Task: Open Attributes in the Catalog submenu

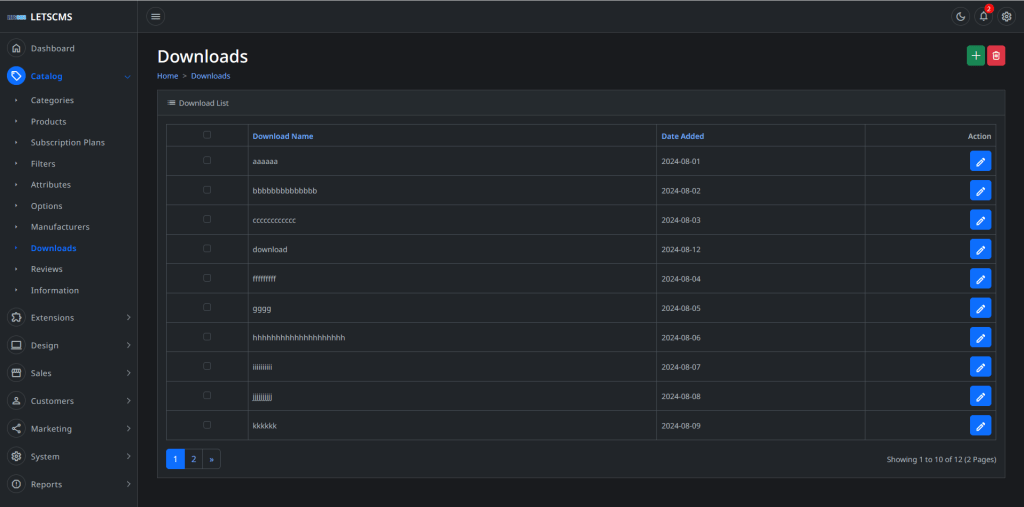Action: coord(51,185)
